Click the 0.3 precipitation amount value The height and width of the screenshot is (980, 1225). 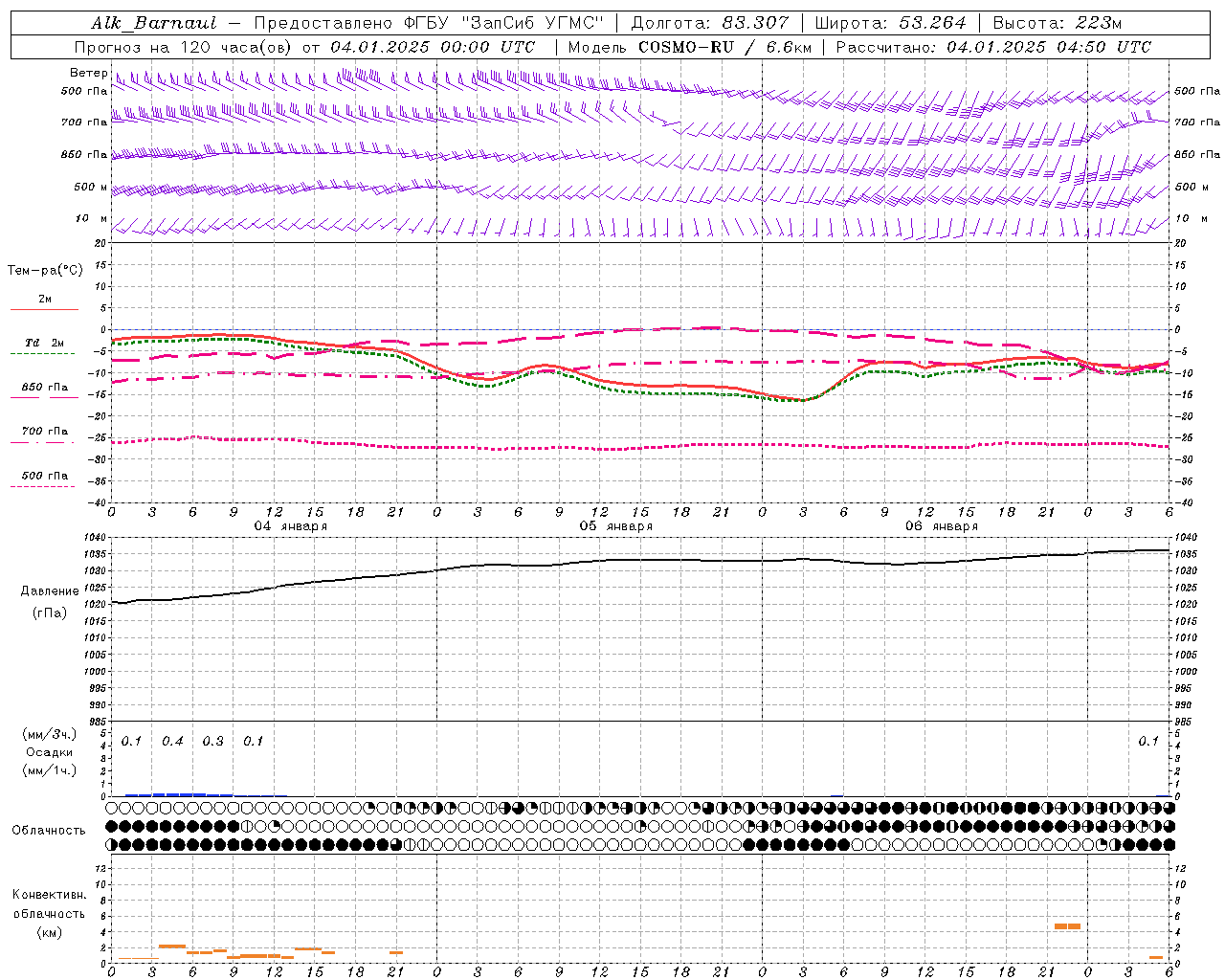click(x=212, y=741)
